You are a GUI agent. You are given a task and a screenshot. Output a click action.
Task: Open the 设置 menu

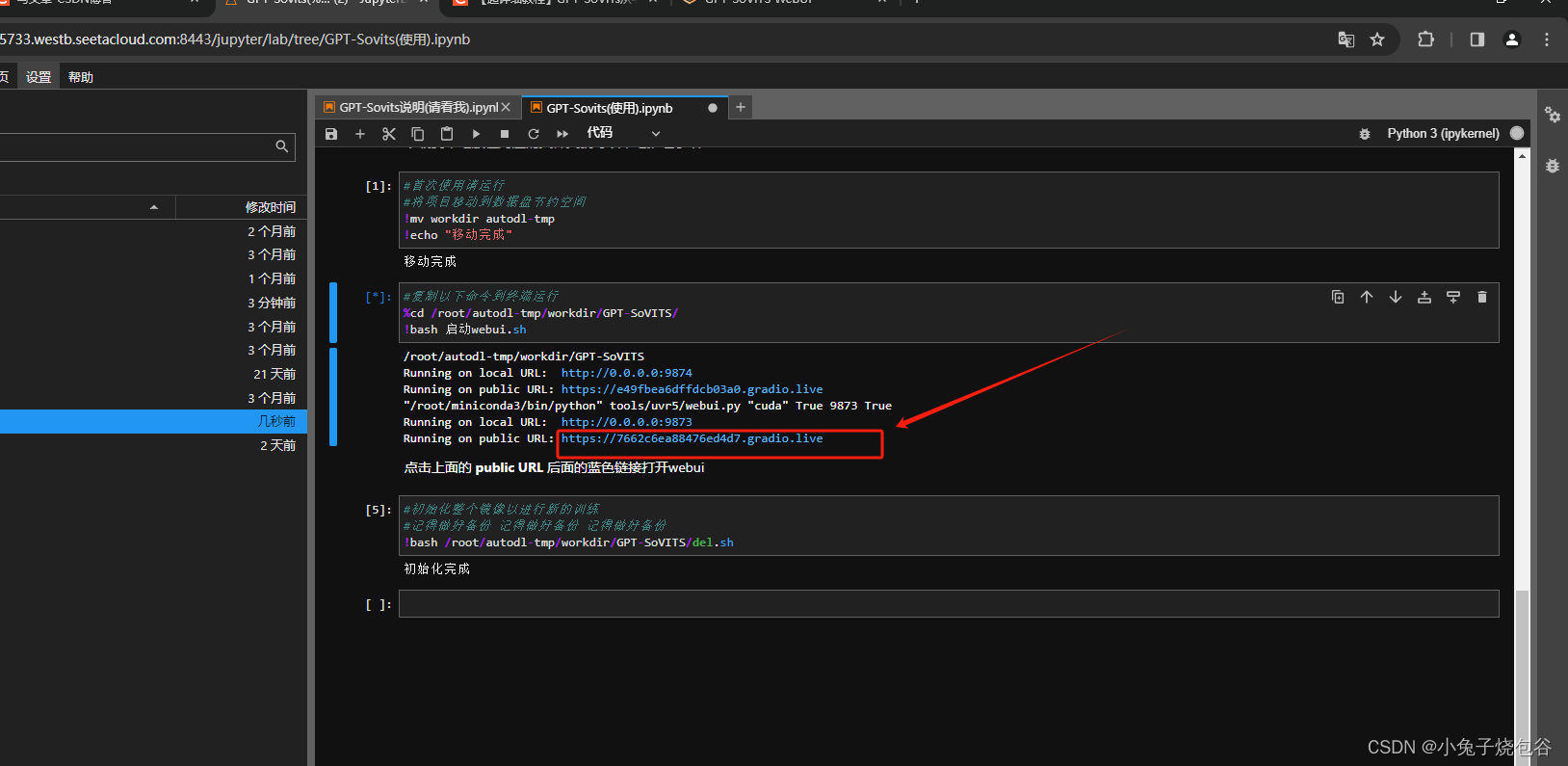click(39, 77)
